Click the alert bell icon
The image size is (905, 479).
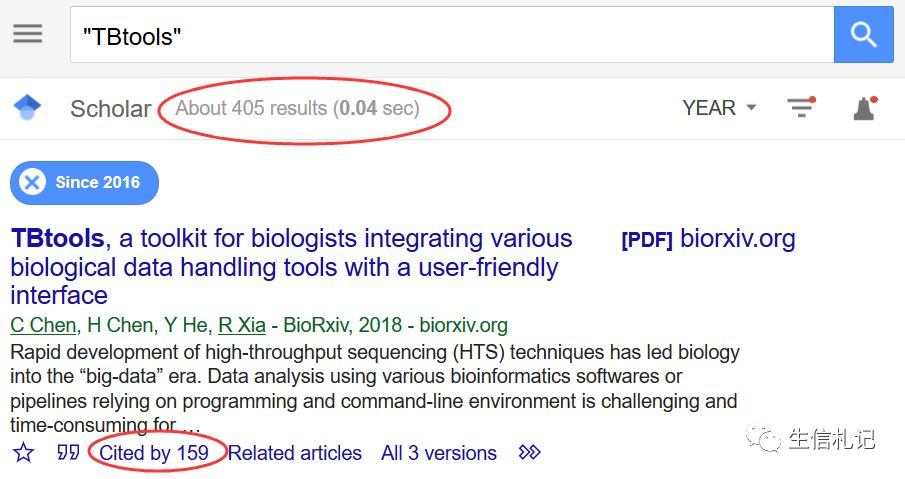pos(865,108)
